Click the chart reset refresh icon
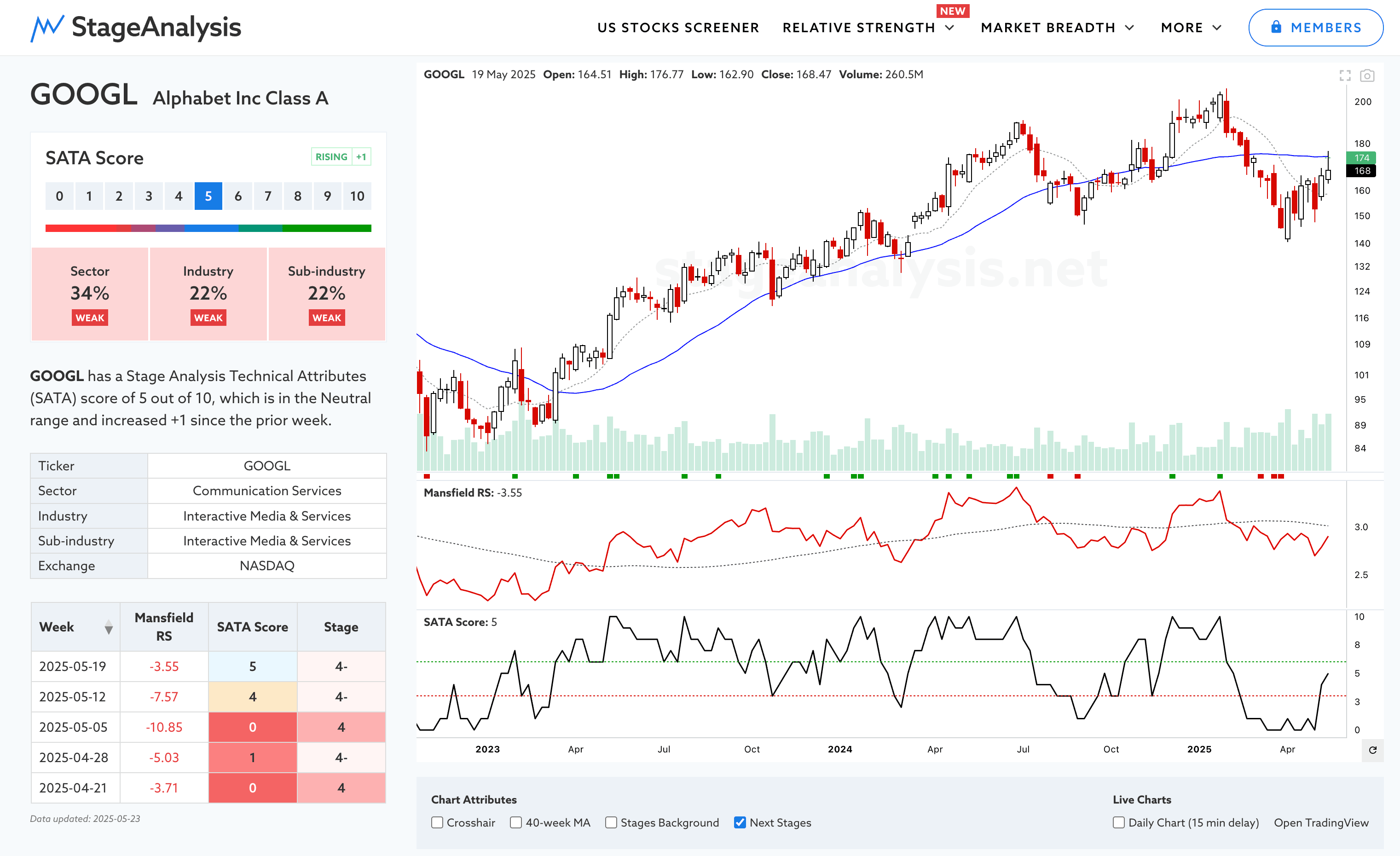 (x=1373, y=750)
